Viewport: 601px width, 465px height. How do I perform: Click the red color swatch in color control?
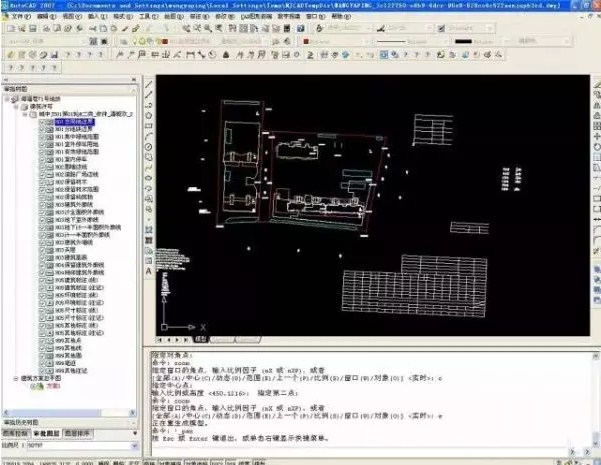pyautogui.click(x=306, y=41)
